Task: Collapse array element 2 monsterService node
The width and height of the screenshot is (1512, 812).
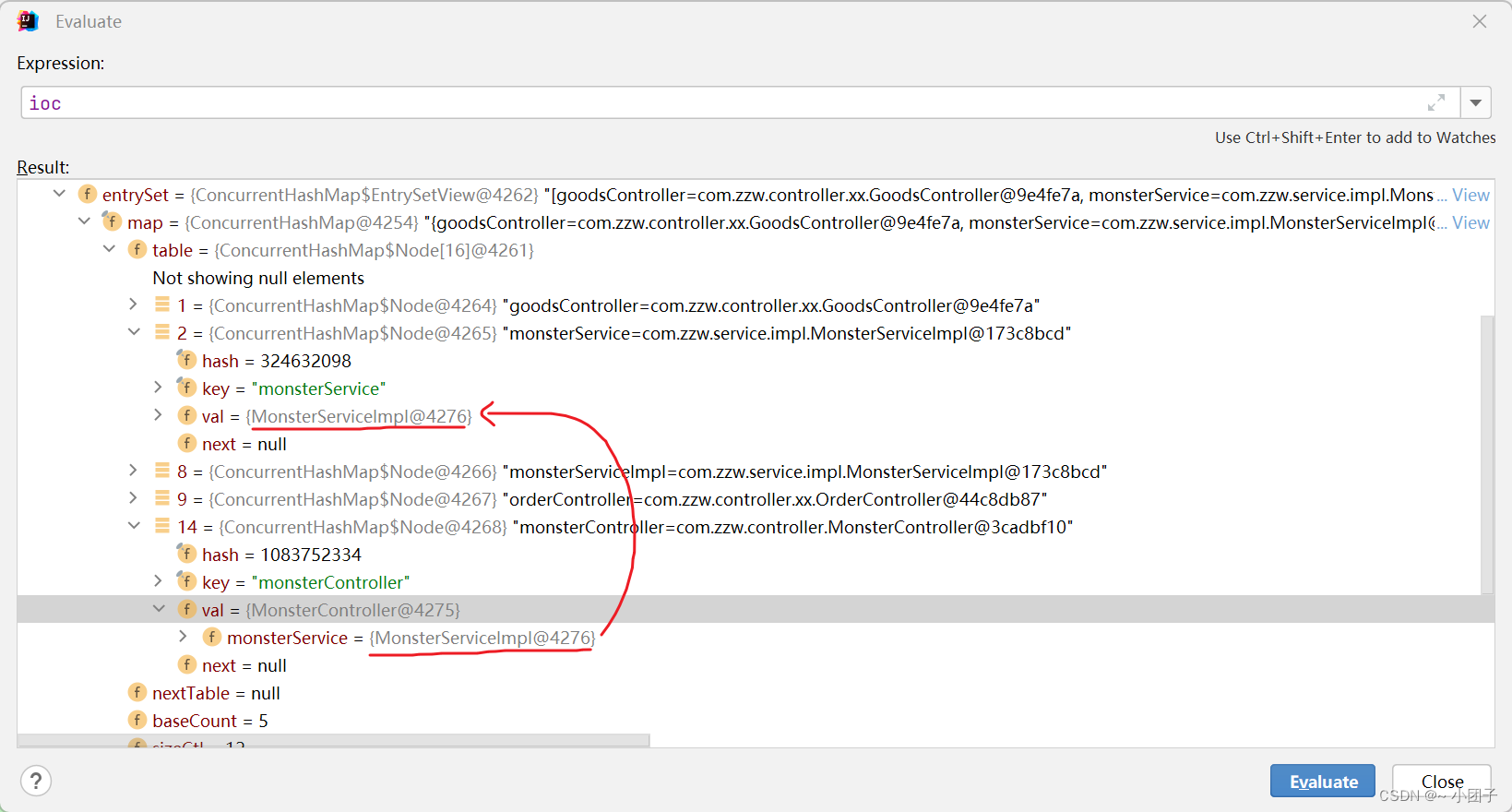Action: (x=134, y=332)
